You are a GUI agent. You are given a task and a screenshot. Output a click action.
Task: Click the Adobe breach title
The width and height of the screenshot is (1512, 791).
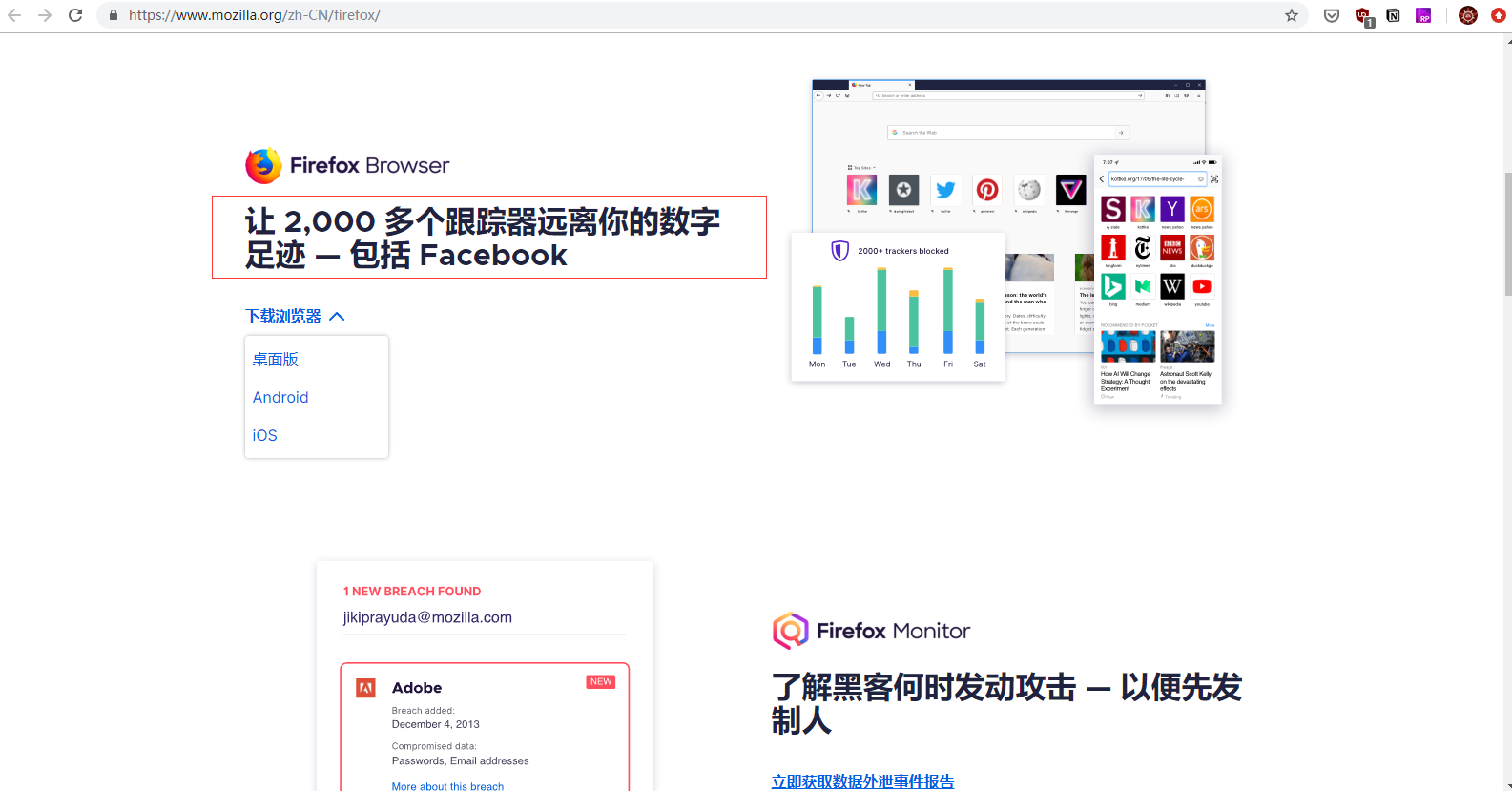click(x=417, y=688)
